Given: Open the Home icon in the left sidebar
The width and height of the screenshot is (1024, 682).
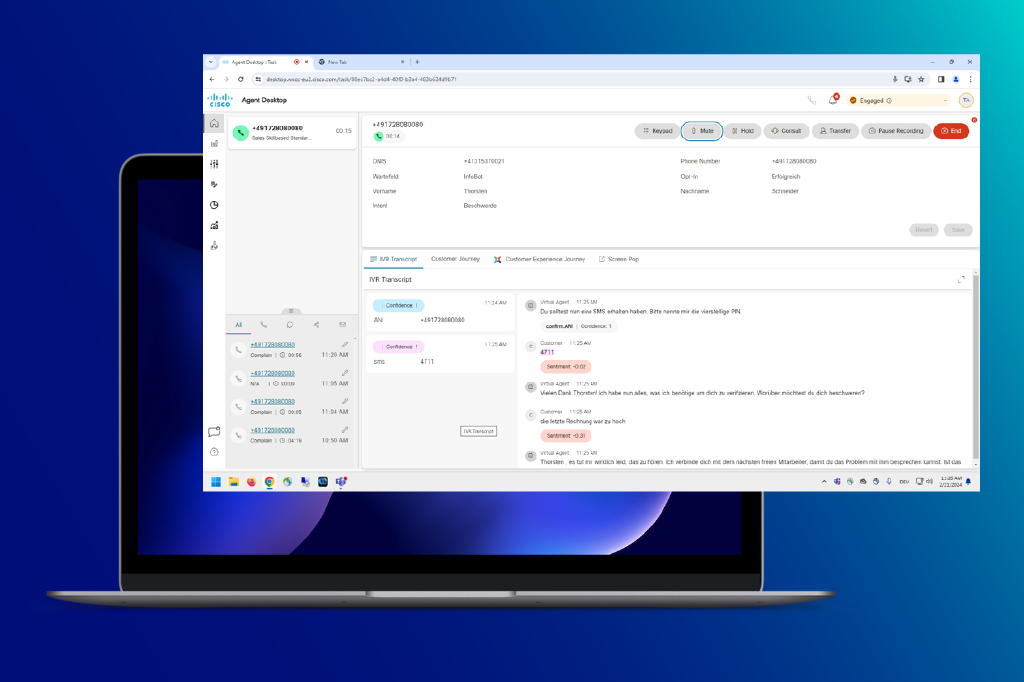Looking at the screenshot, I should pos(214,123).
